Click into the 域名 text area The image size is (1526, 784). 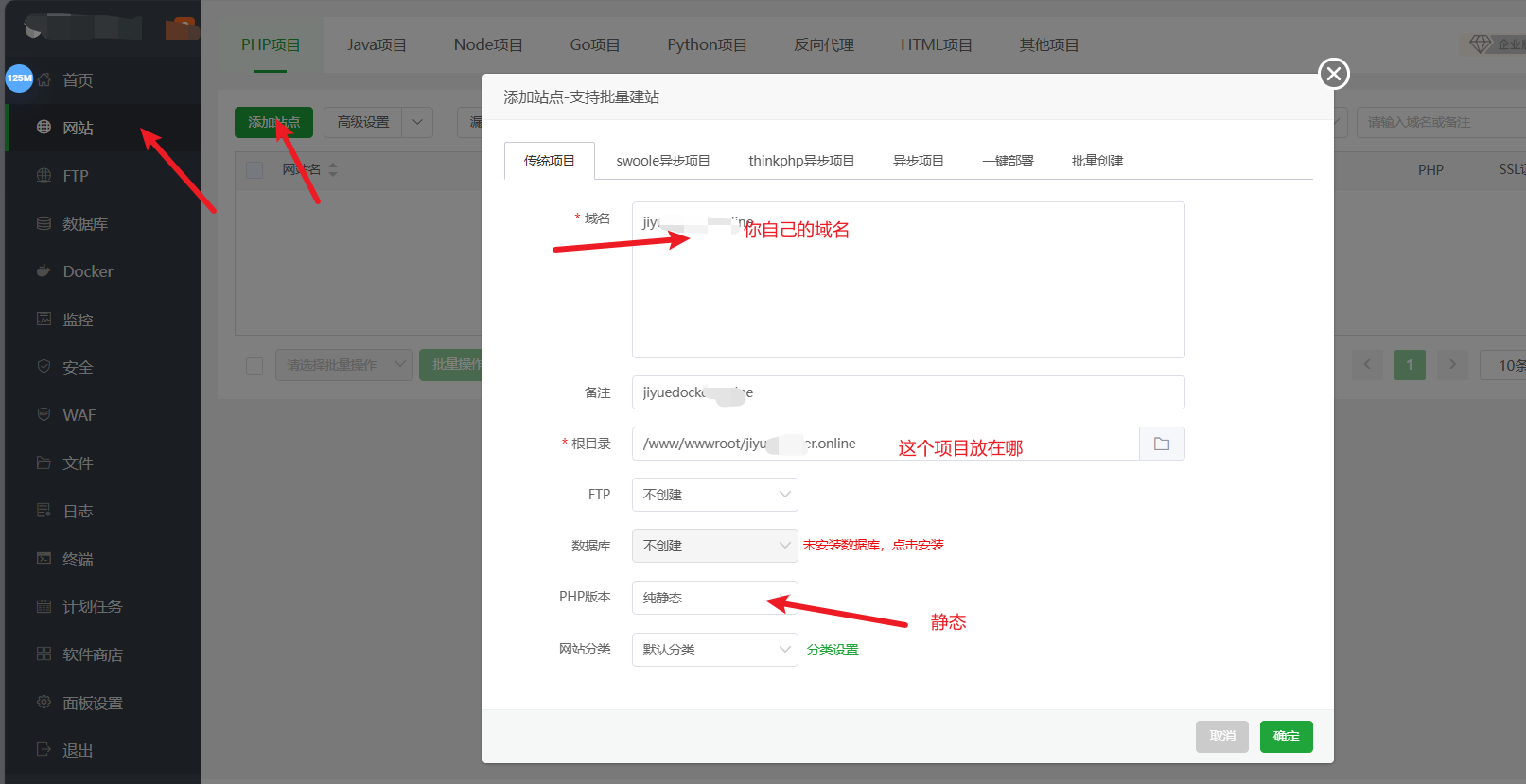pos(908,280)
